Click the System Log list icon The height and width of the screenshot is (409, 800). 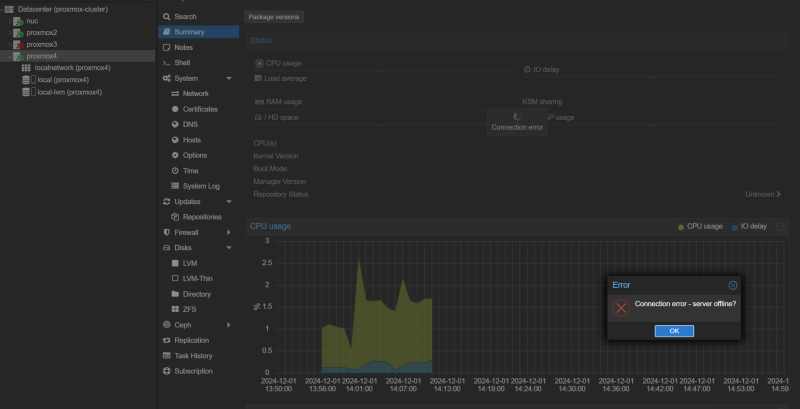coord(175,186)
